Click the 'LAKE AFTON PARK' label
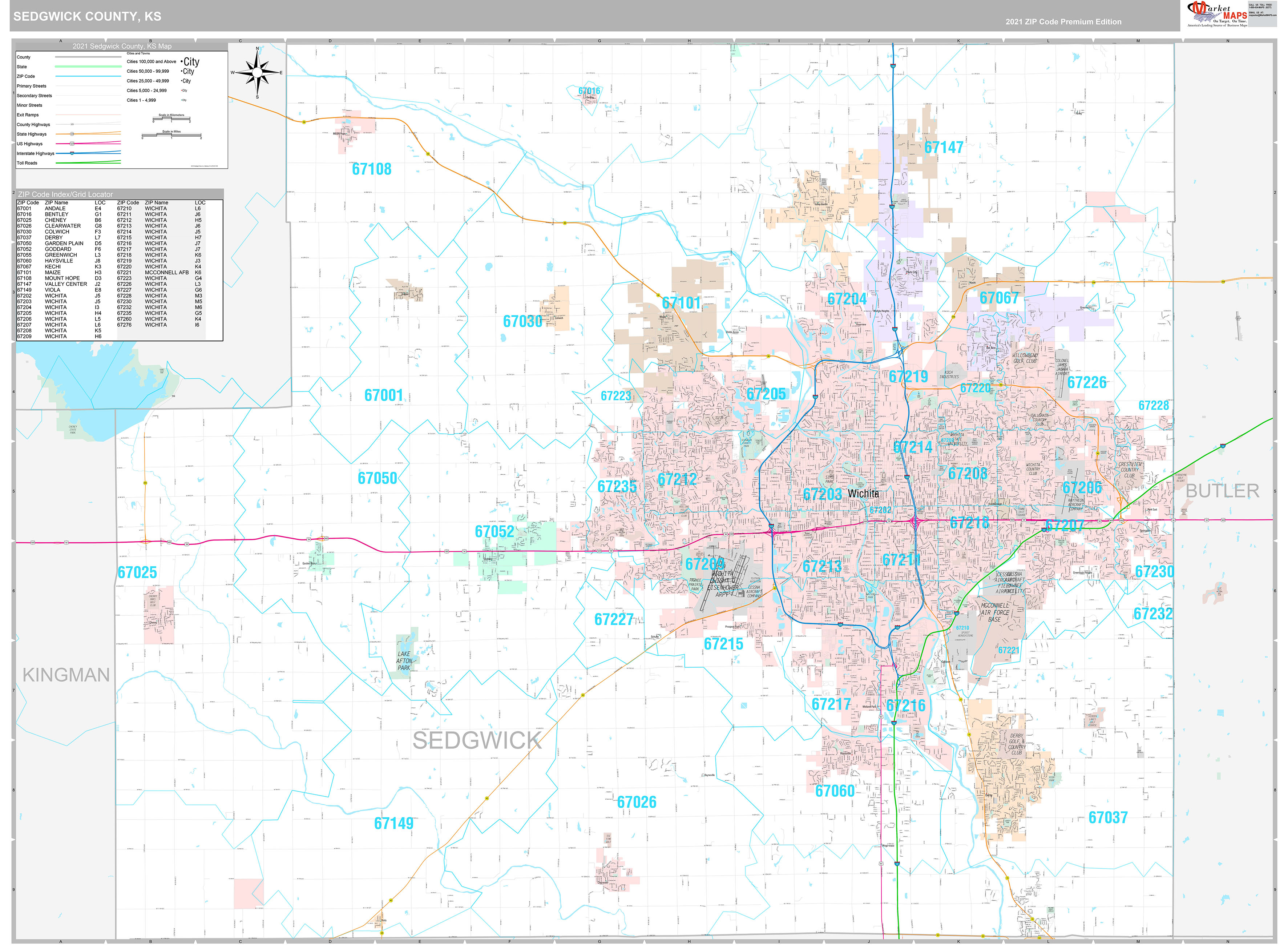Screen dimensions: 1288x945 (x=404, y=661)
